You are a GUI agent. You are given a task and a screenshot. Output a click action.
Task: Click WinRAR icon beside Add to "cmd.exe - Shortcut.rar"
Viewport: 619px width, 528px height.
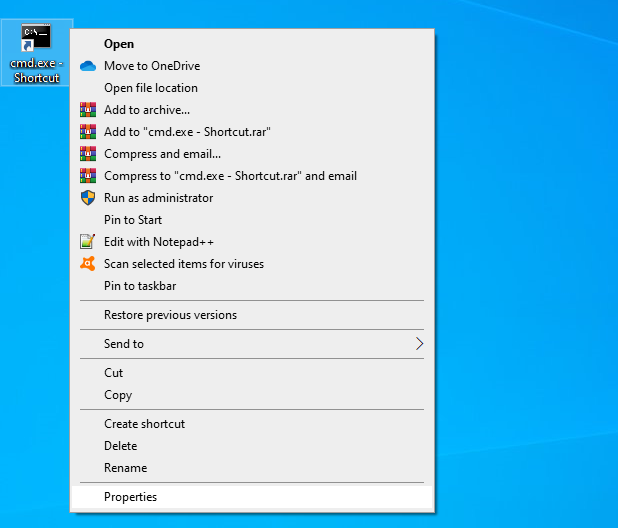pos(88,132)
